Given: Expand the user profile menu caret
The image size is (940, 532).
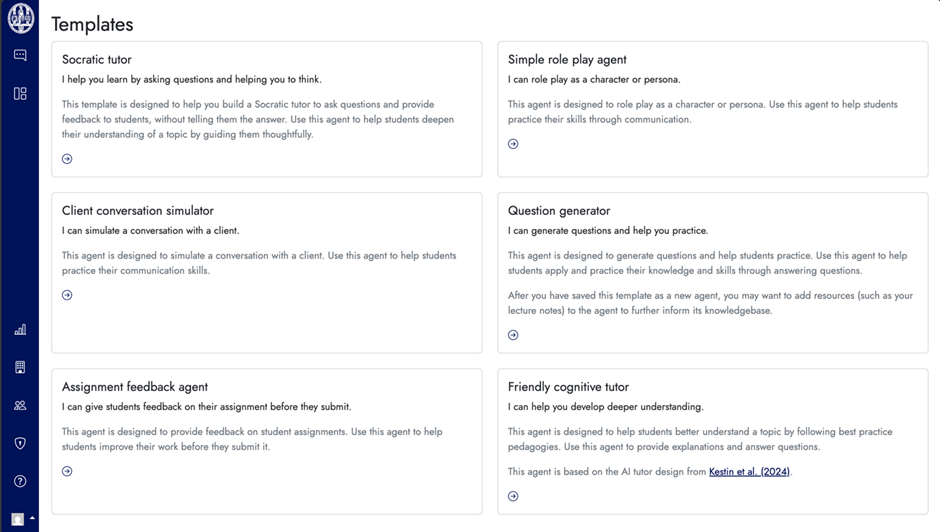Looking at the screenshot, I should (x=32, y=518).
